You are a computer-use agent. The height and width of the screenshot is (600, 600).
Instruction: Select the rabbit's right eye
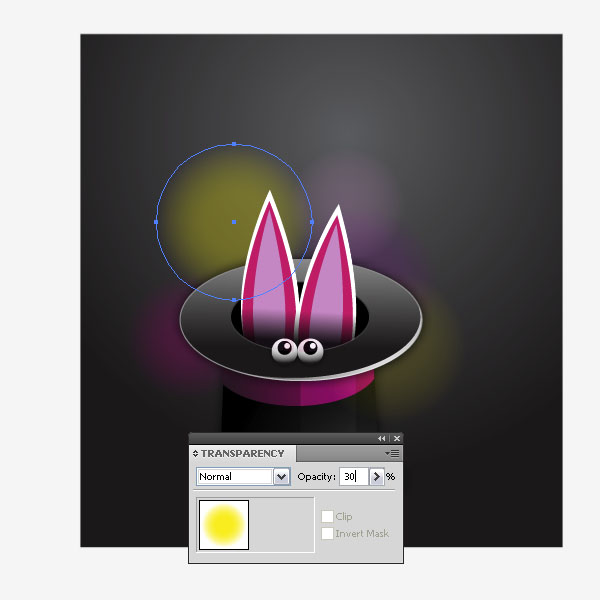tap(310, 350)
